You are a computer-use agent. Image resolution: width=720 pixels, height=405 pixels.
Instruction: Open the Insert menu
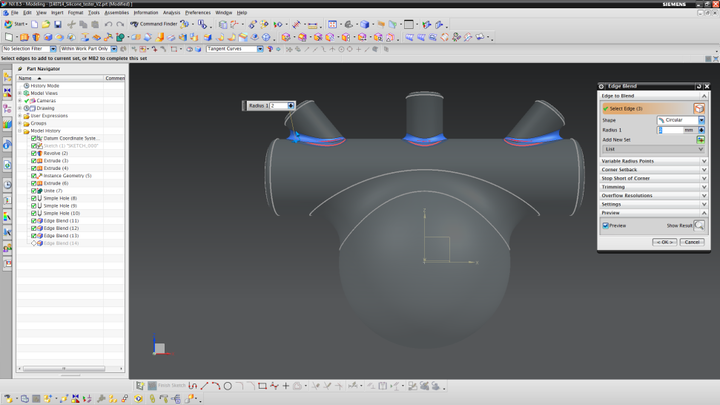click(x=57, y=13)
